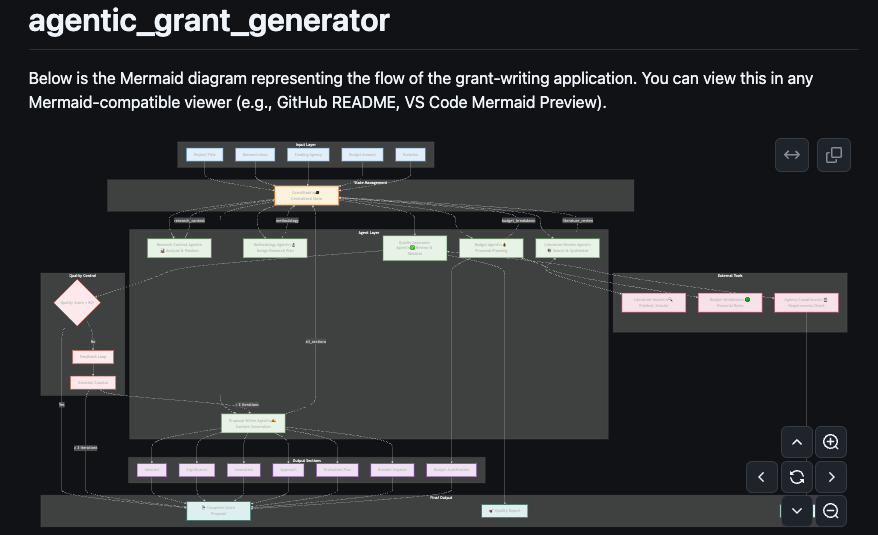This screenshot has width=878, height=535.
Task: Toggle the diagram full-width arrows button
Action: point(792,155)
